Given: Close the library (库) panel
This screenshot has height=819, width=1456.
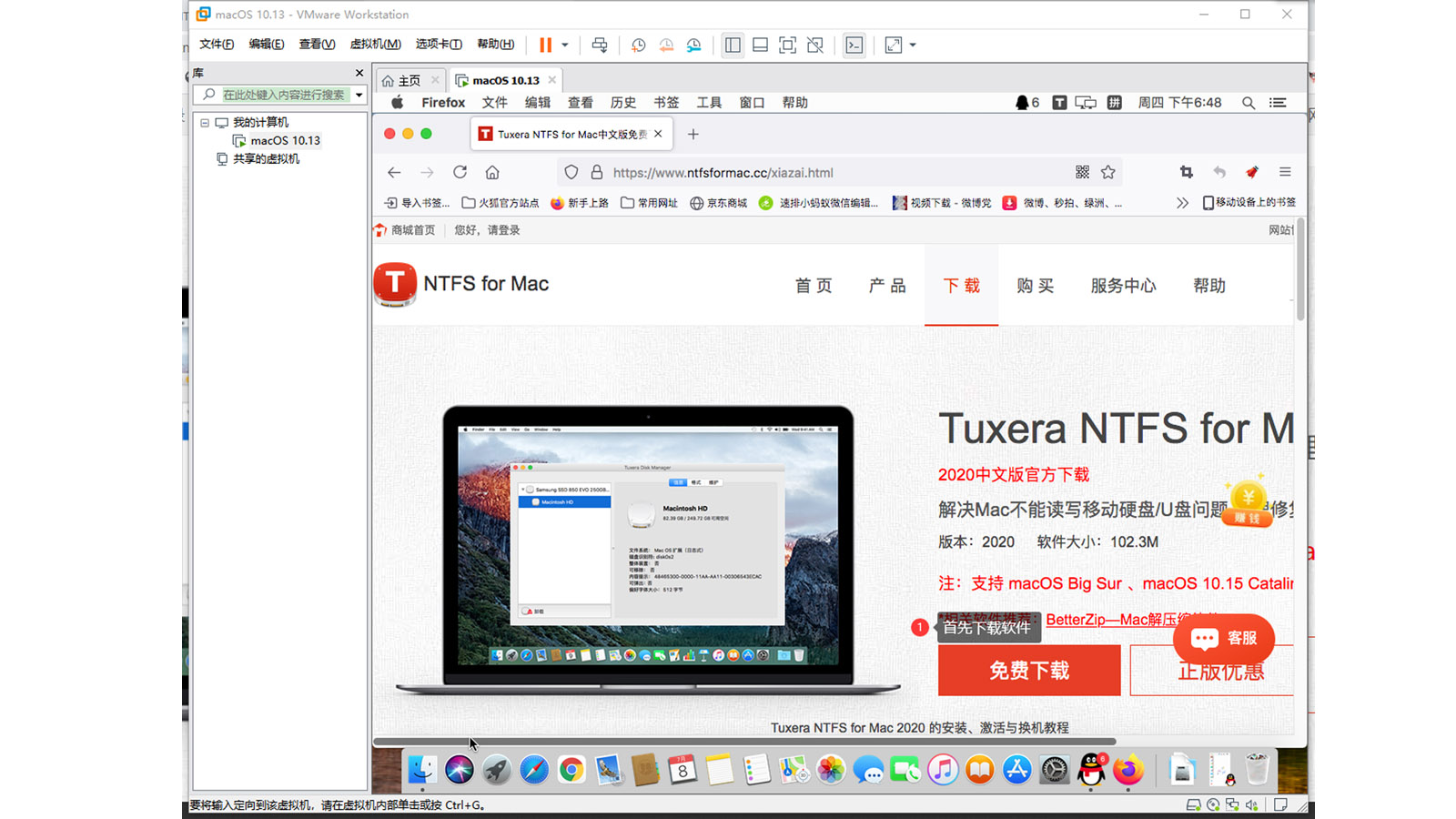Looking at the screenshot, I should (x=359, y=73).
